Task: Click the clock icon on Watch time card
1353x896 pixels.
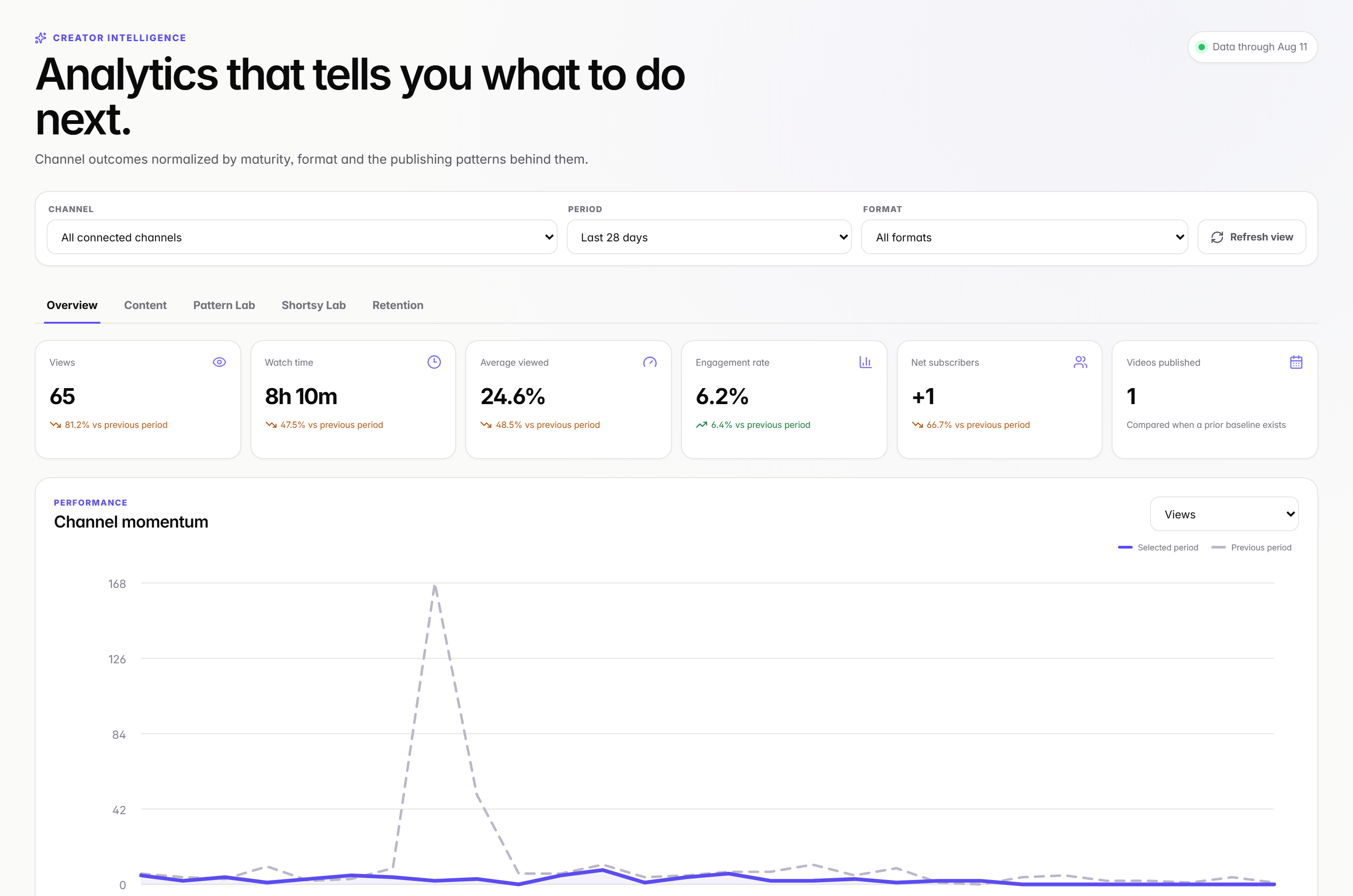Action: 434,362
